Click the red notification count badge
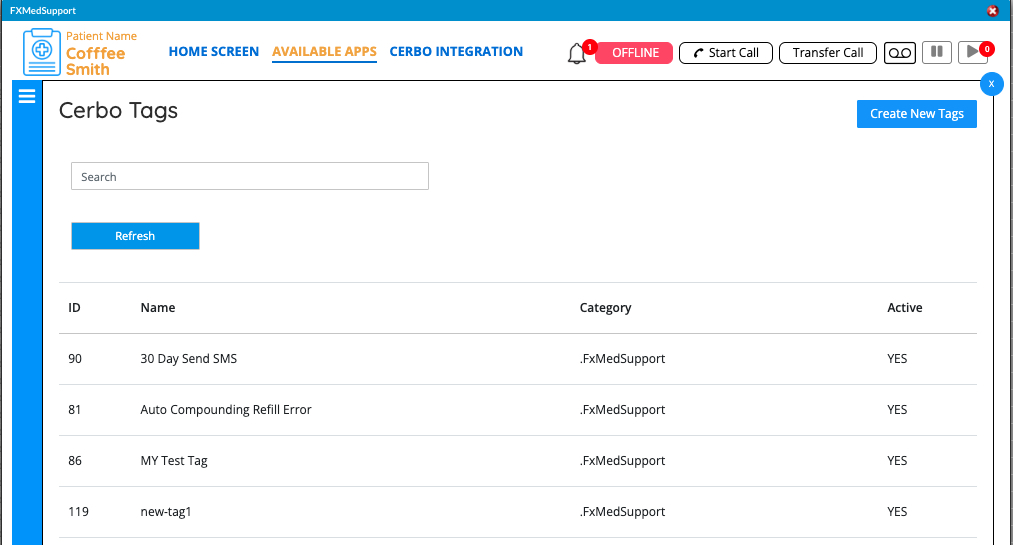Viewport: 1013px width, 545px height. point(589,46)
